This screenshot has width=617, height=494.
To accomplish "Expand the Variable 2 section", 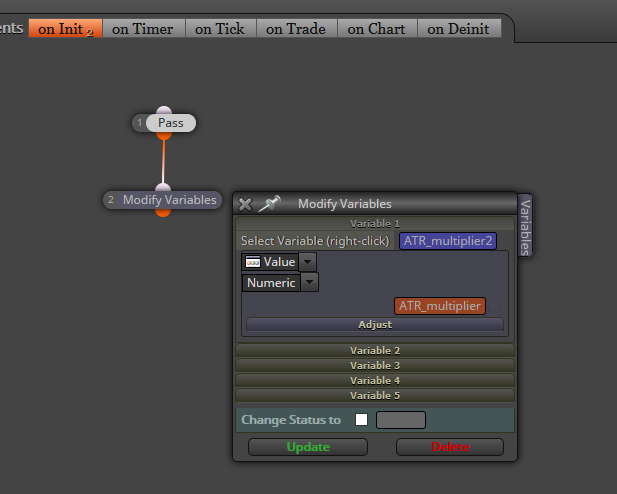I will (375, 350).
